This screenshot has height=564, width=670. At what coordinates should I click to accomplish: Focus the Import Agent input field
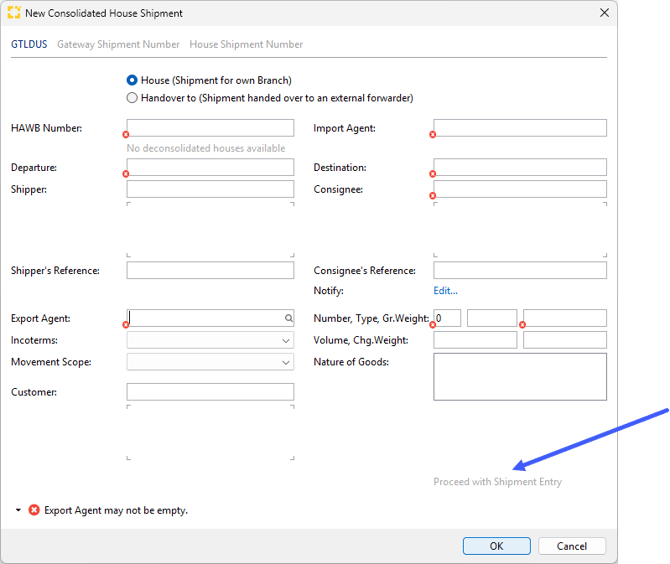pos(520,128)
